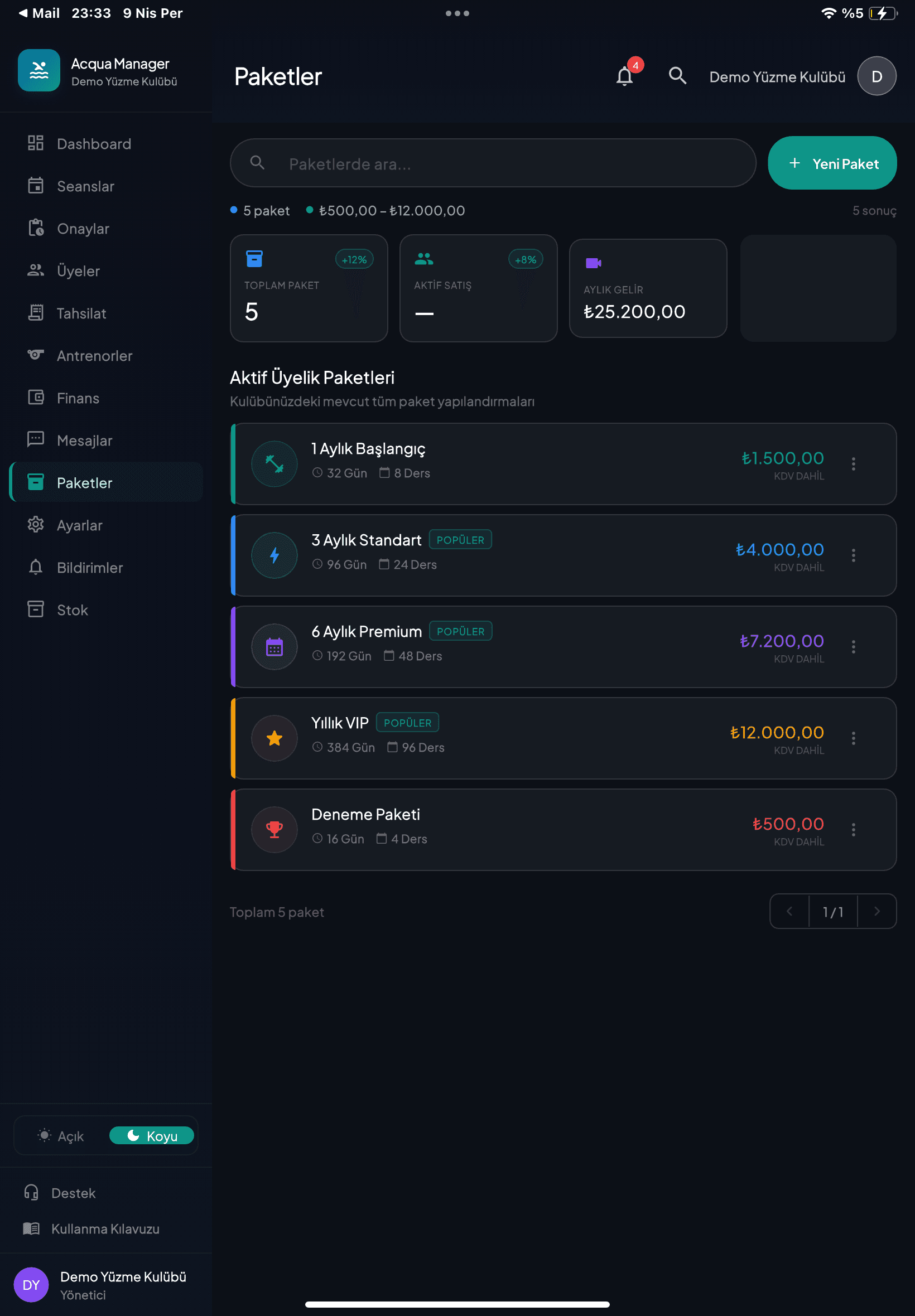Click the Toplam Paket box icon
The height and width of the screenshot is (1316, 915).
pos(254,259)
